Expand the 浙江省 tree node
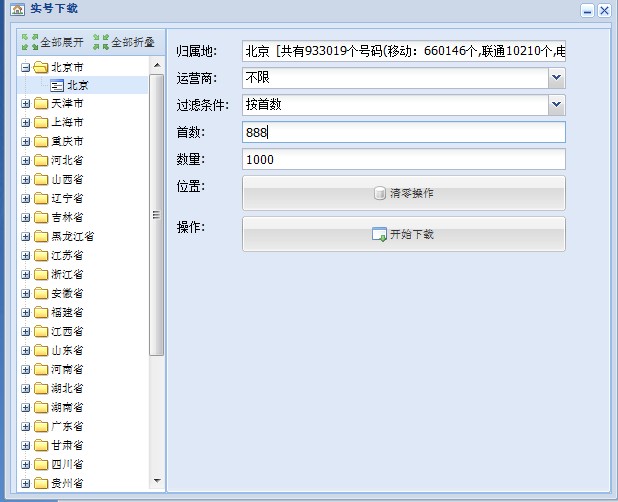The width and height of the screenshot is (618, 502). (25, 275)
